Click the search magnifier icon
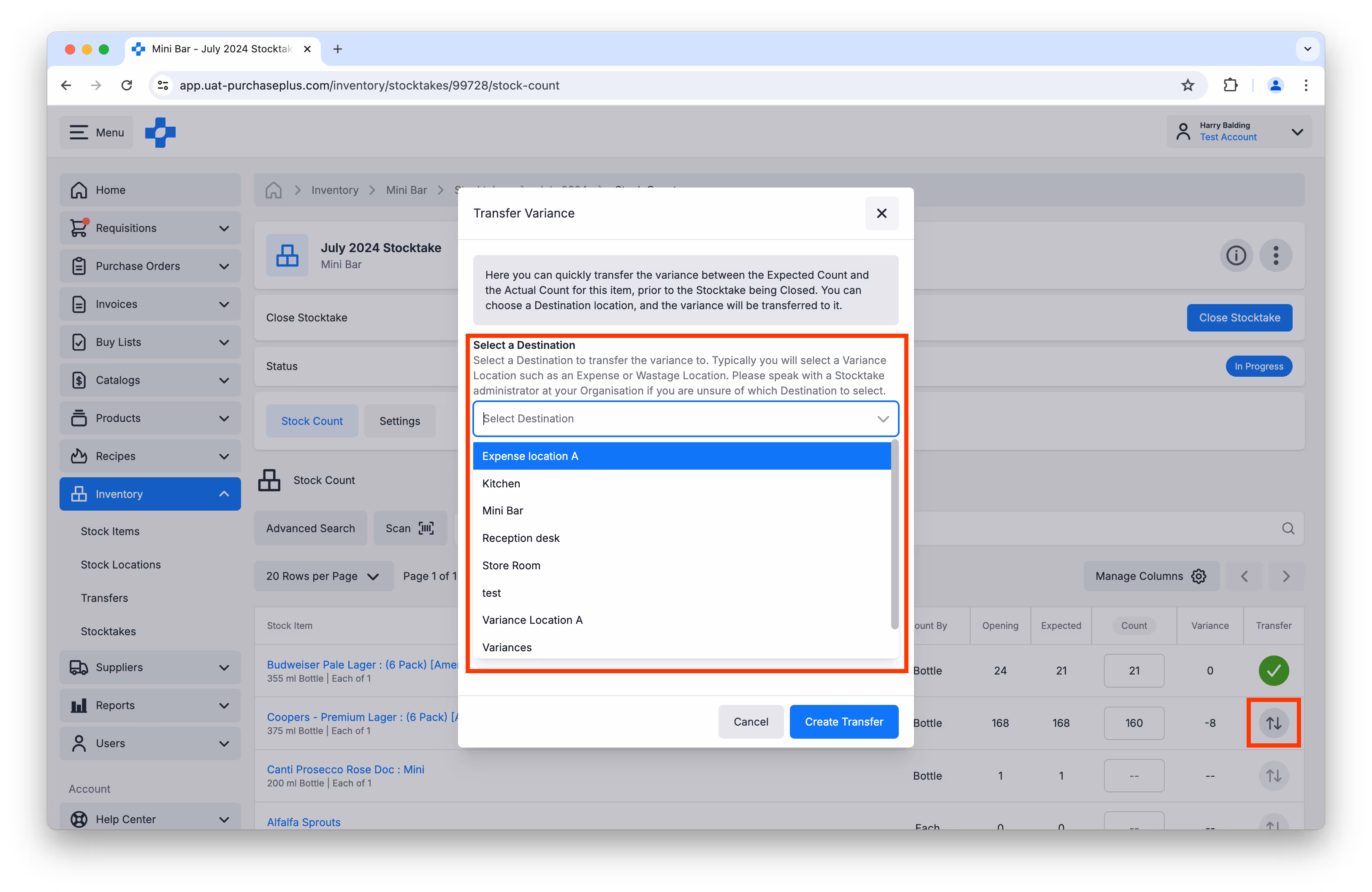This screenshot has height=892, width=1372. pyautogui.click(x=1288, y=528)
